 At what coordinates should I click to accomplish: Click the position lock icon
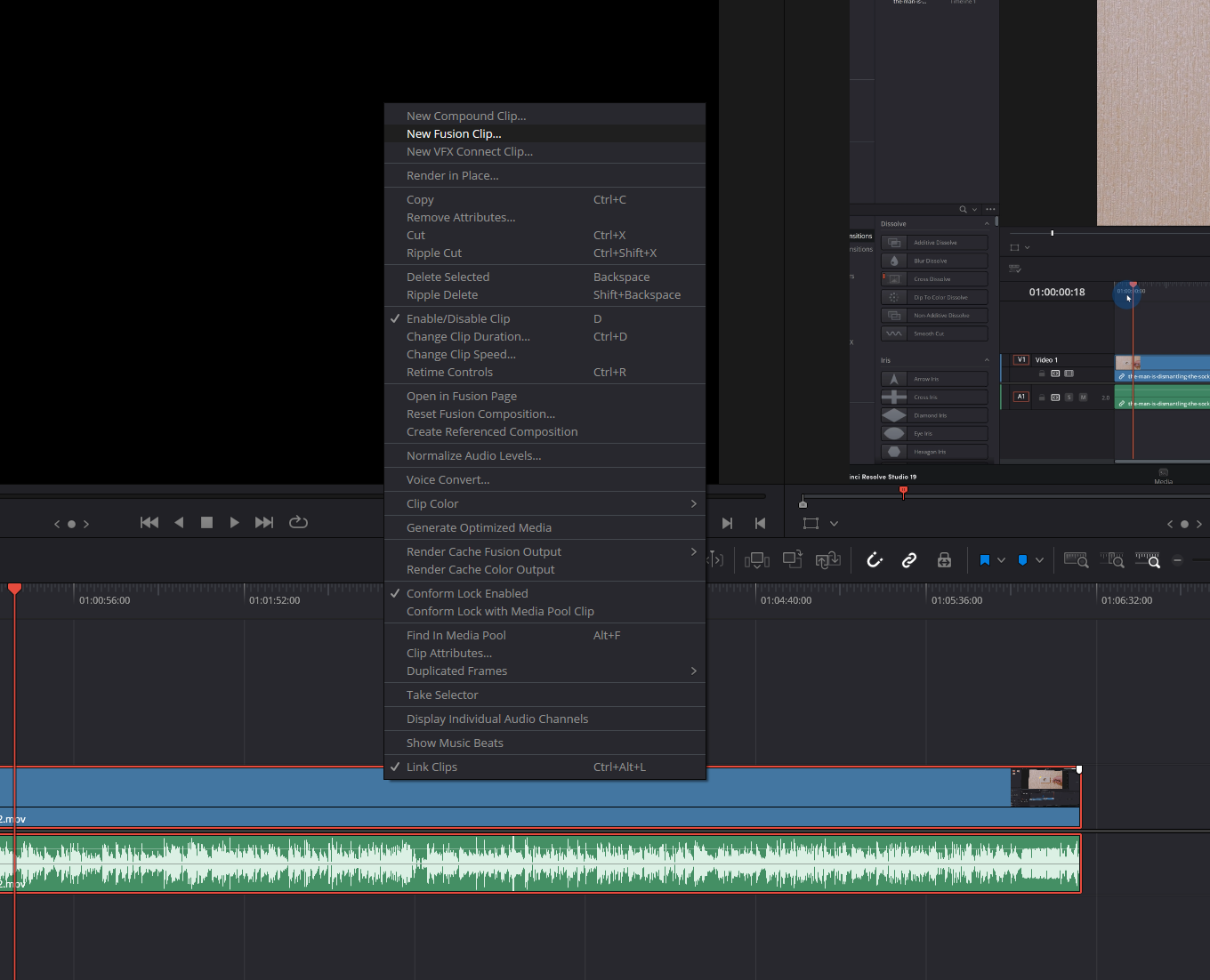944,559
